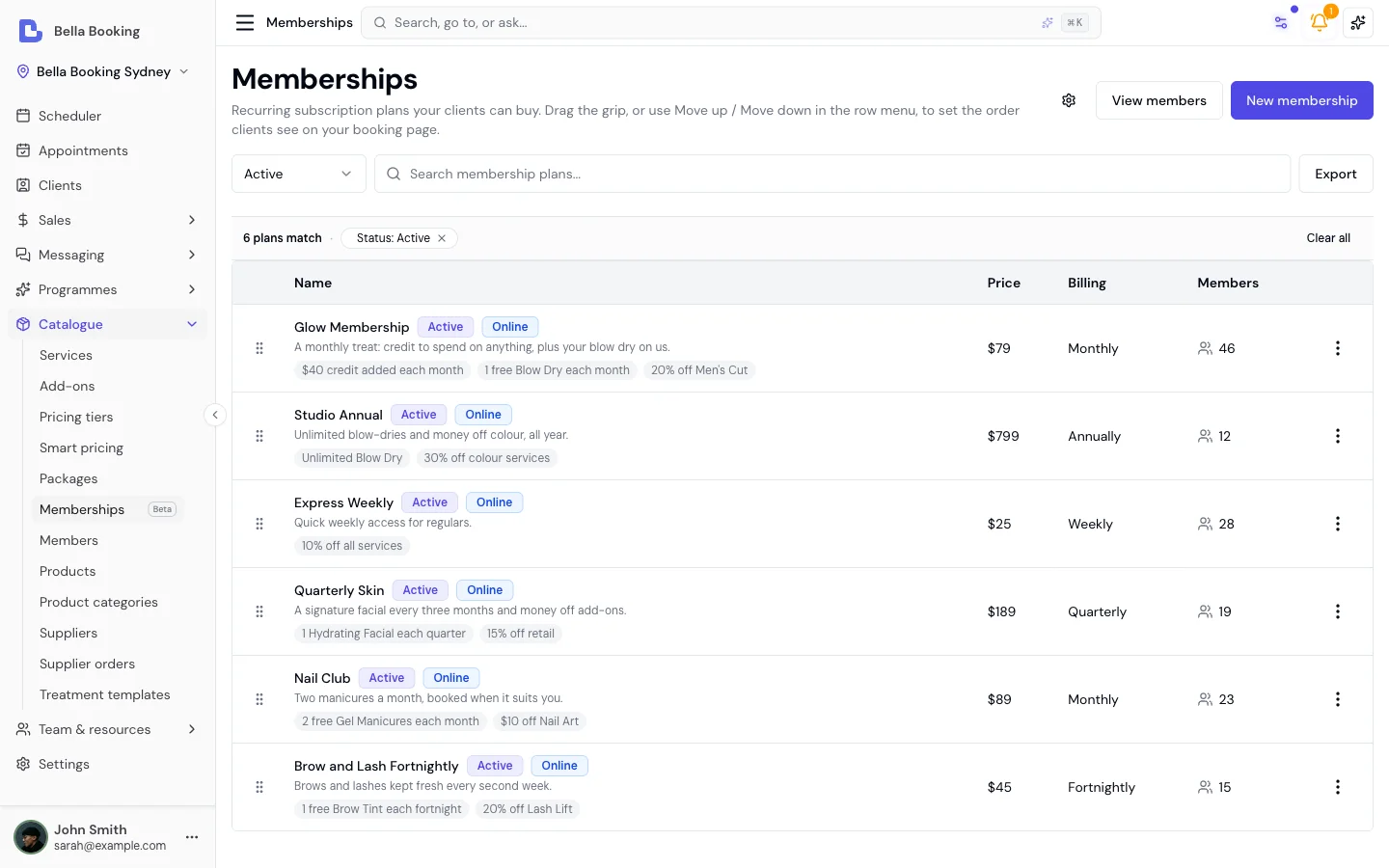The width and height of the screenshot is (1389, 868).
Task: Open row menu for Nail Club
Action: click(x=1337, y=699)
